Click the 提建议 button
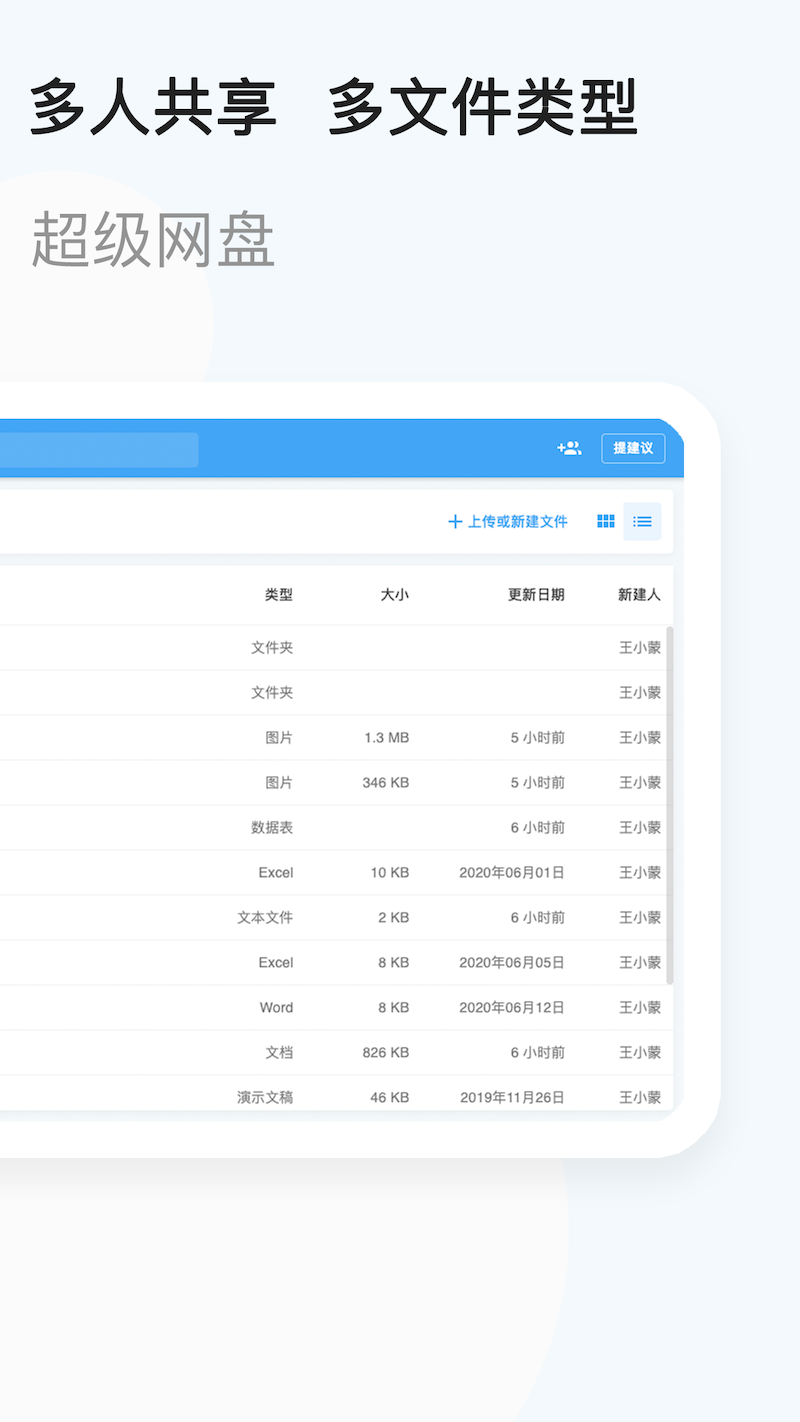800x1422 pixels. click(x=633, y=448)
